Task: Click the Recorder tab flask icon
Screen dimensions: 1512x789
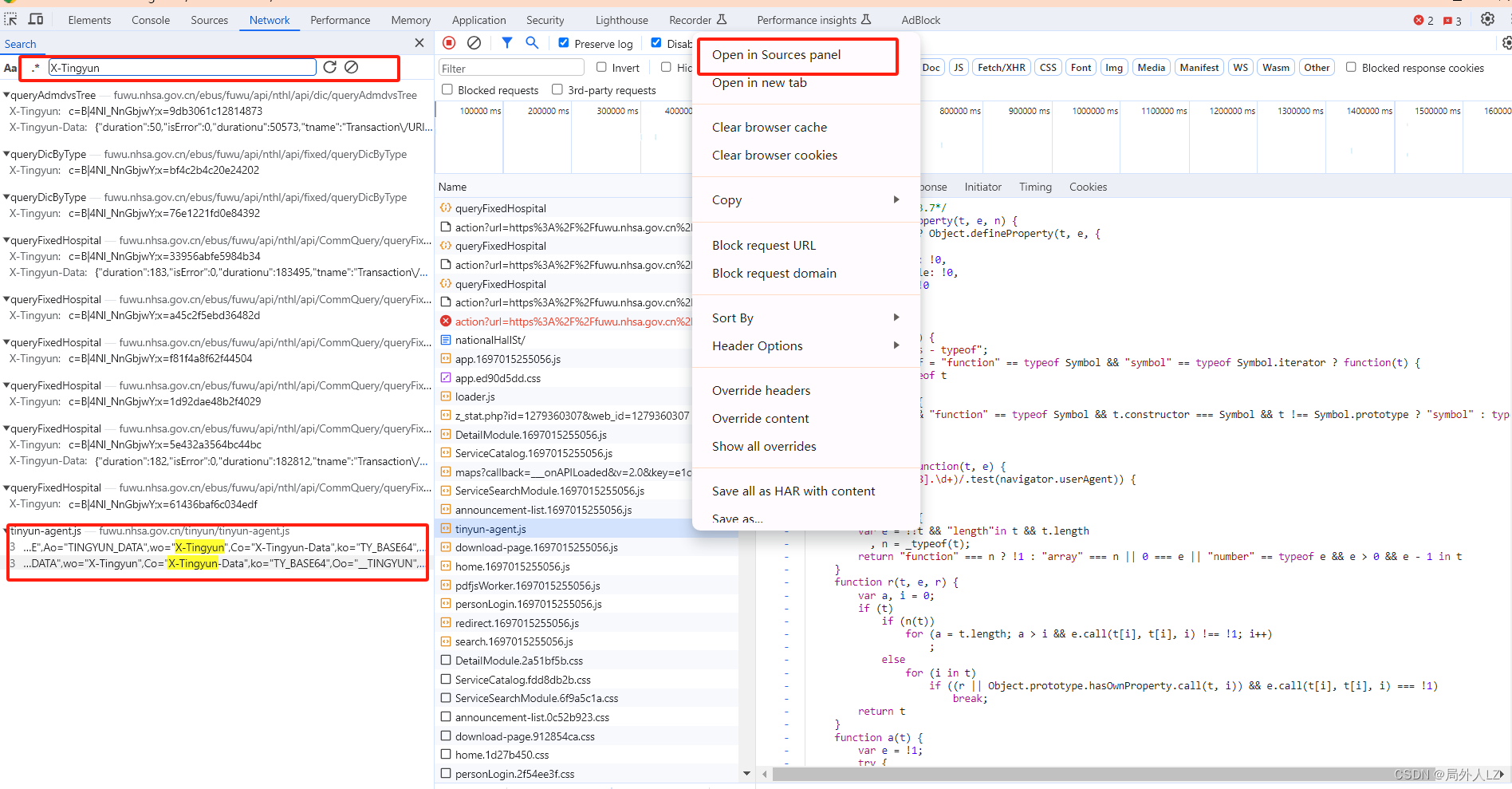Action: [x=722, y=19]
